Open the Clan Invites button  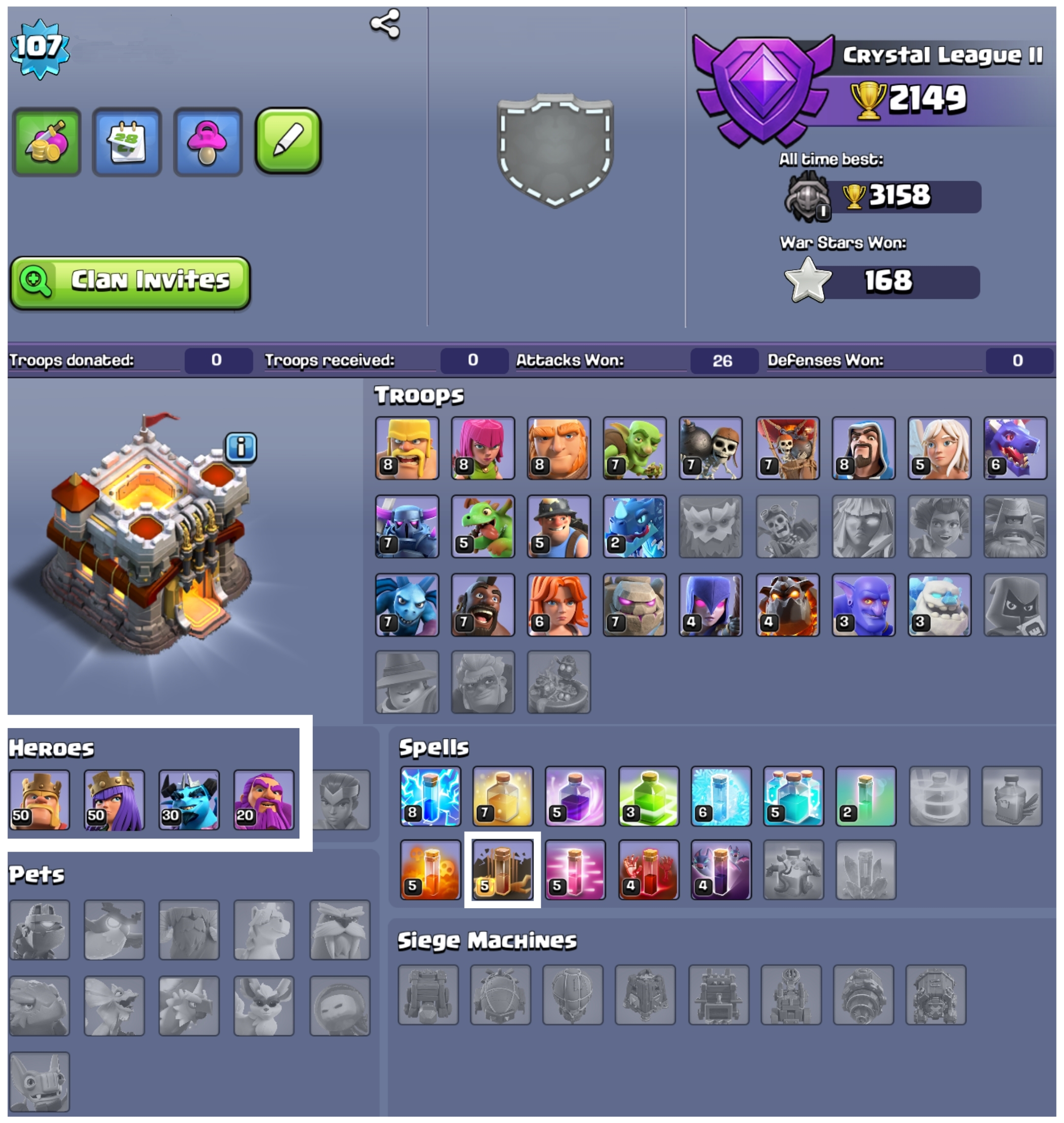tap(131, 282)
